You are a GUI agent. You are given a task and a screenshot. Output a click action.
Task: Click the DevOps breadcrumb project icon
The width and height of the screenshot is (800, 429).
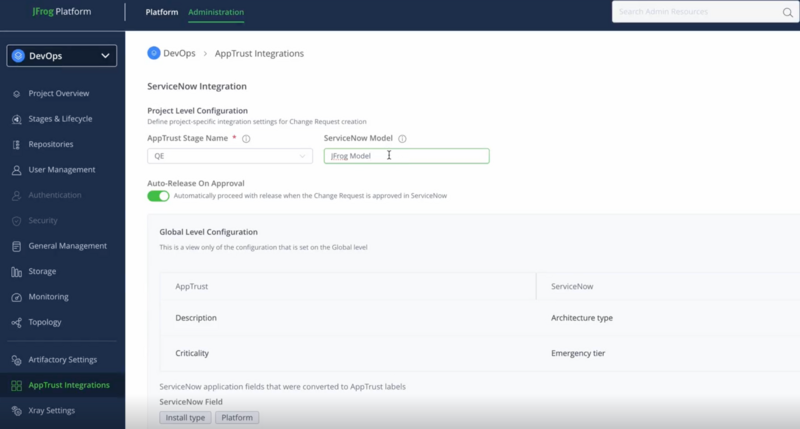click(154, 53)
